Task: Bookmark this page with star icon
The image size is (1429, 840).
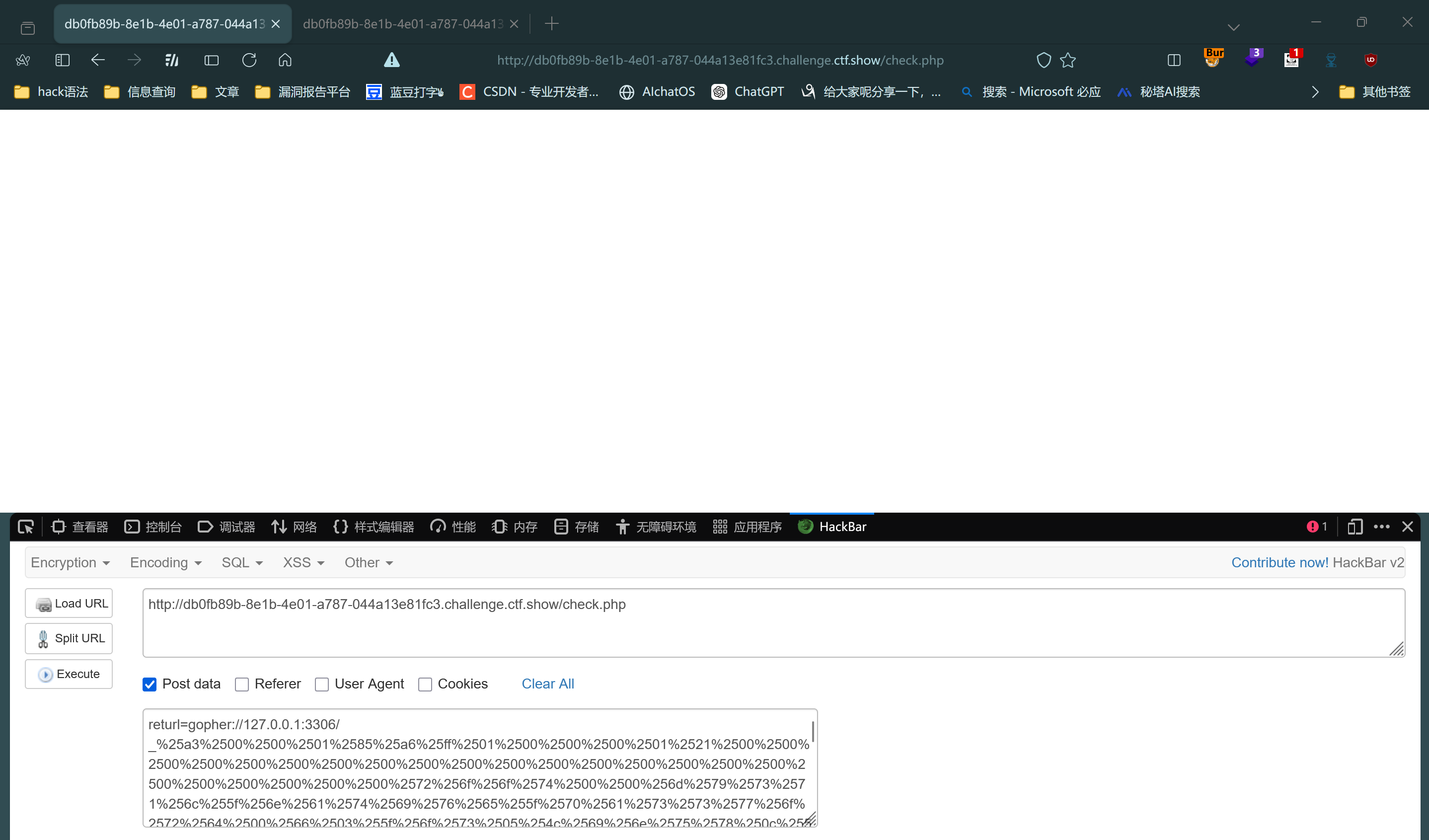Action: point(1068,60)
